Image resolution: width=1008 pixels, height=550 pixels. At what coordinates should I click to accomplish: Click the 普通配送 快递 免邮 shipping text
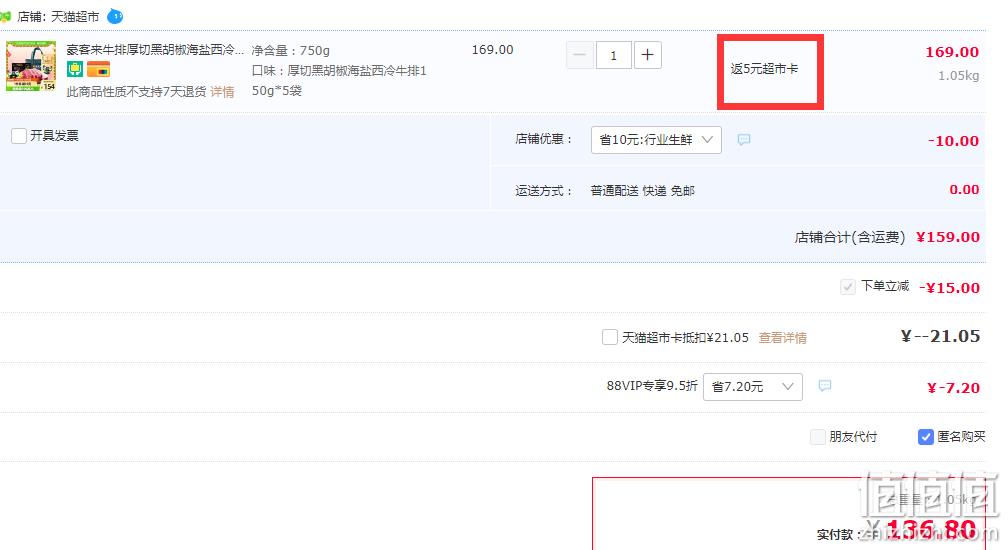642,191
